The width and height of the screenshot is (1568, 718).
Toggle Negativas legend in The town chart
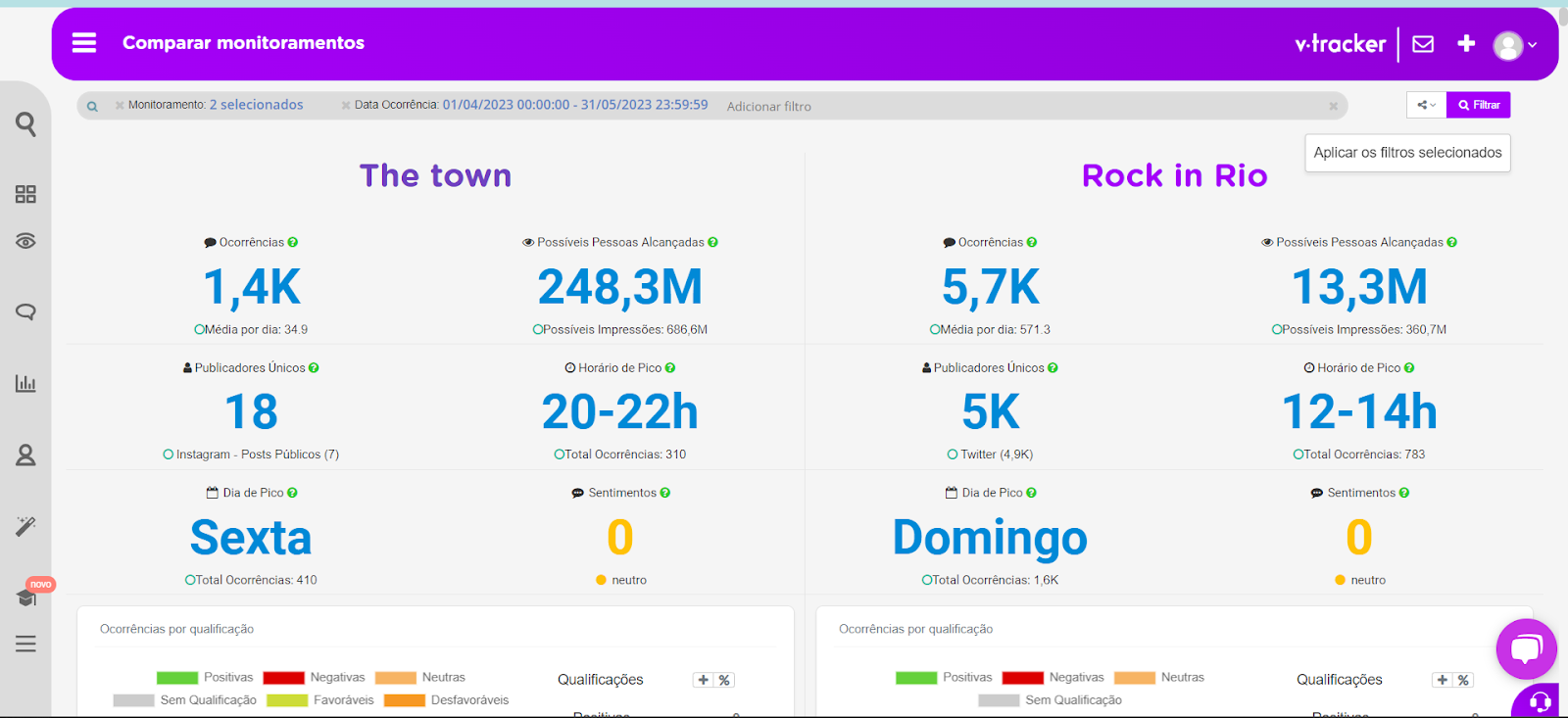coord(315,678)
